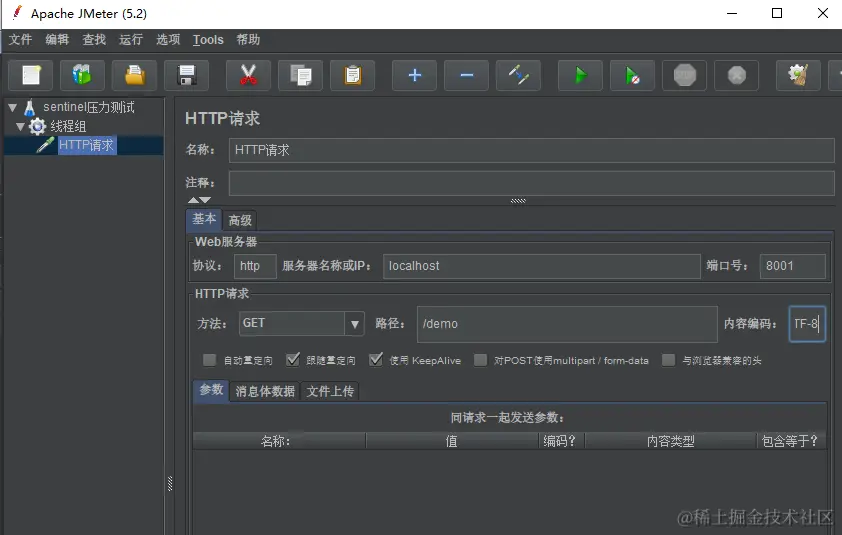Image resolution: width=842 pixels, height=535 pixels.
Task: Toggle the 自动重定向 checkbox
Action: (x=209, y=360)
